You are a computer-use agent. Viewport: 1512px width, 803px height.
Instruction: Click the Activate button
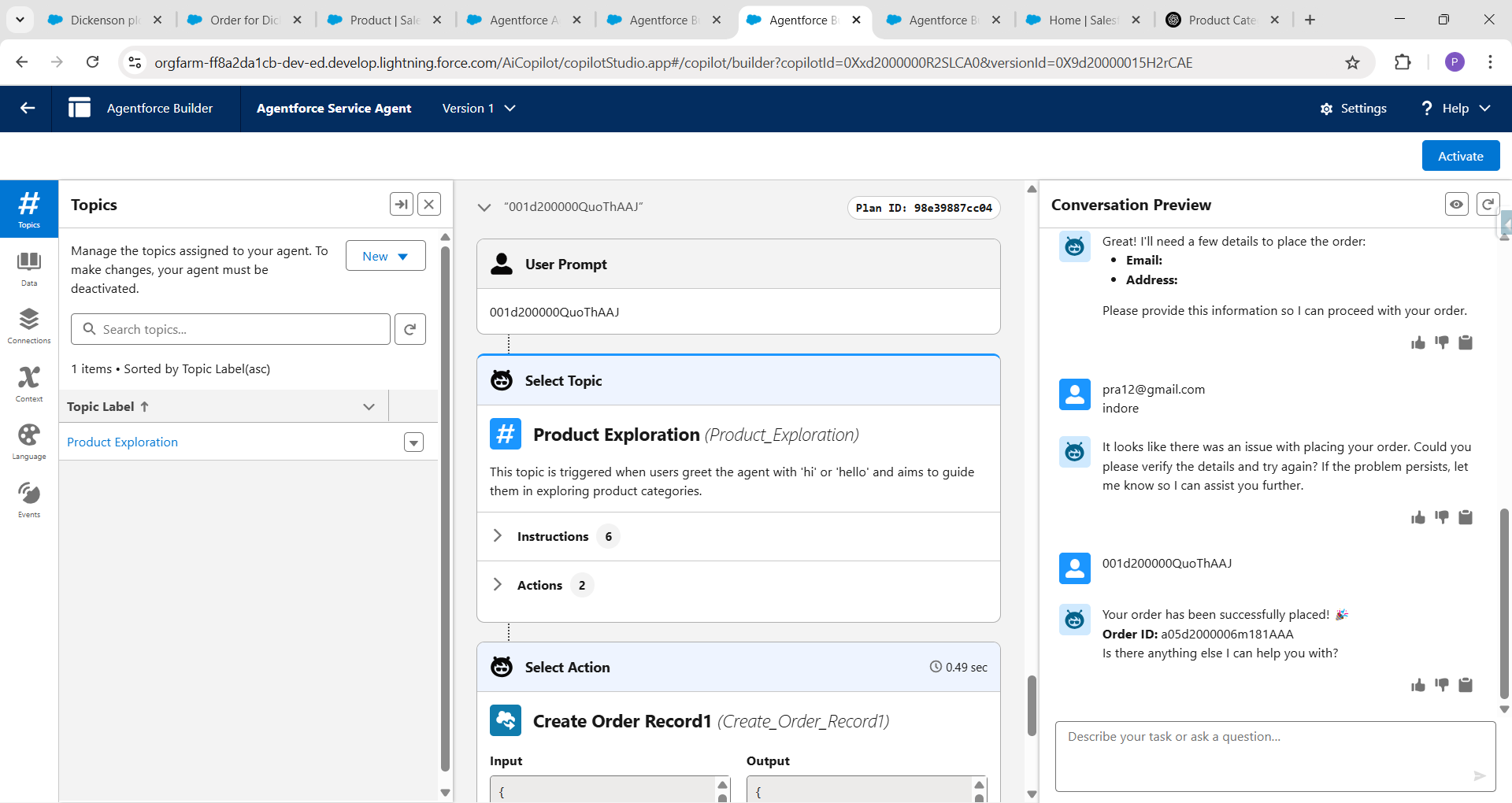1461,156
